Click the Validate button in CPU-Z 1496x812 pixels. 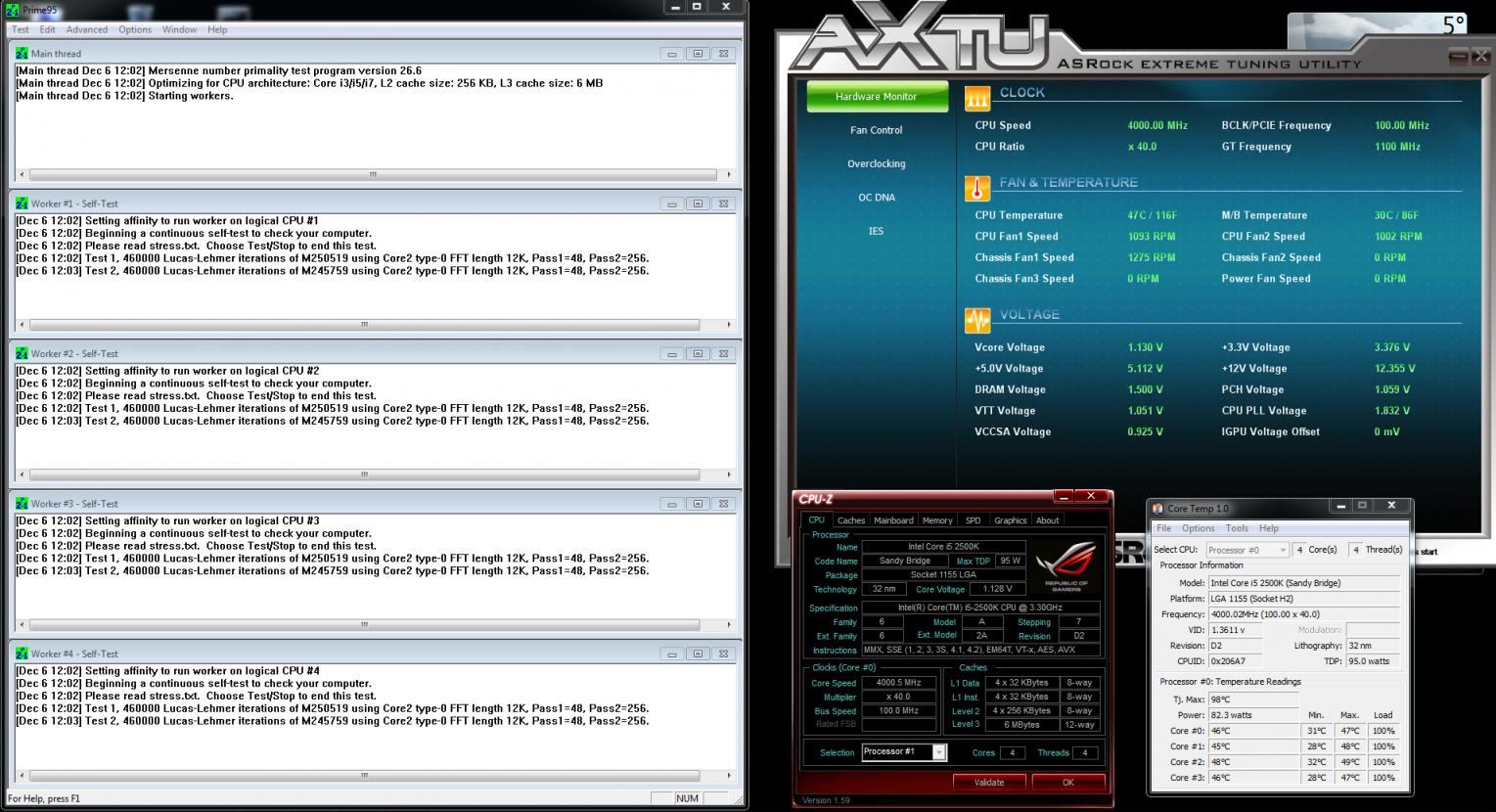click(x=989, y=783)
